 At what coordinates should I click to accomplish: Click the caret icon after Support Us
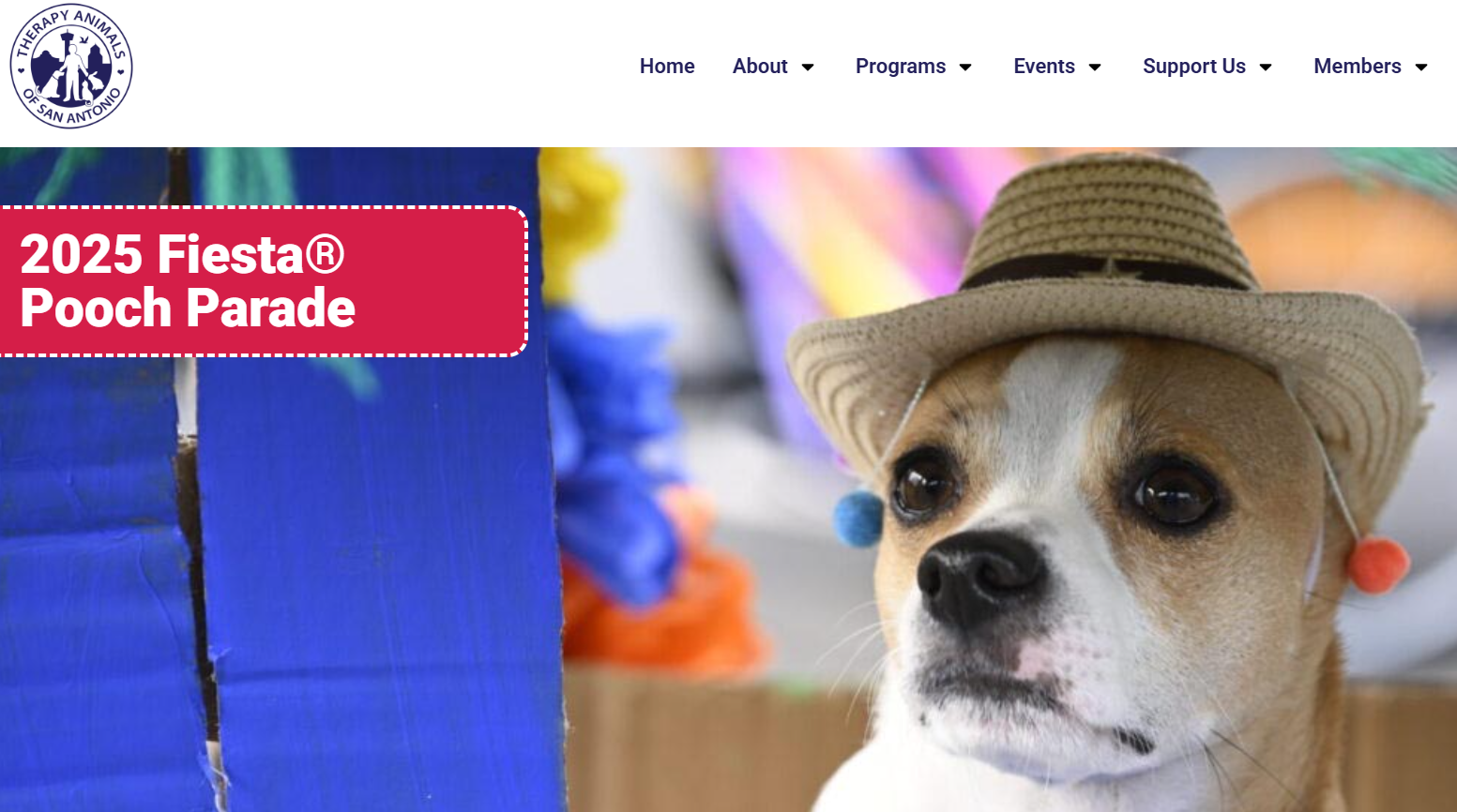coord(1266,68)
